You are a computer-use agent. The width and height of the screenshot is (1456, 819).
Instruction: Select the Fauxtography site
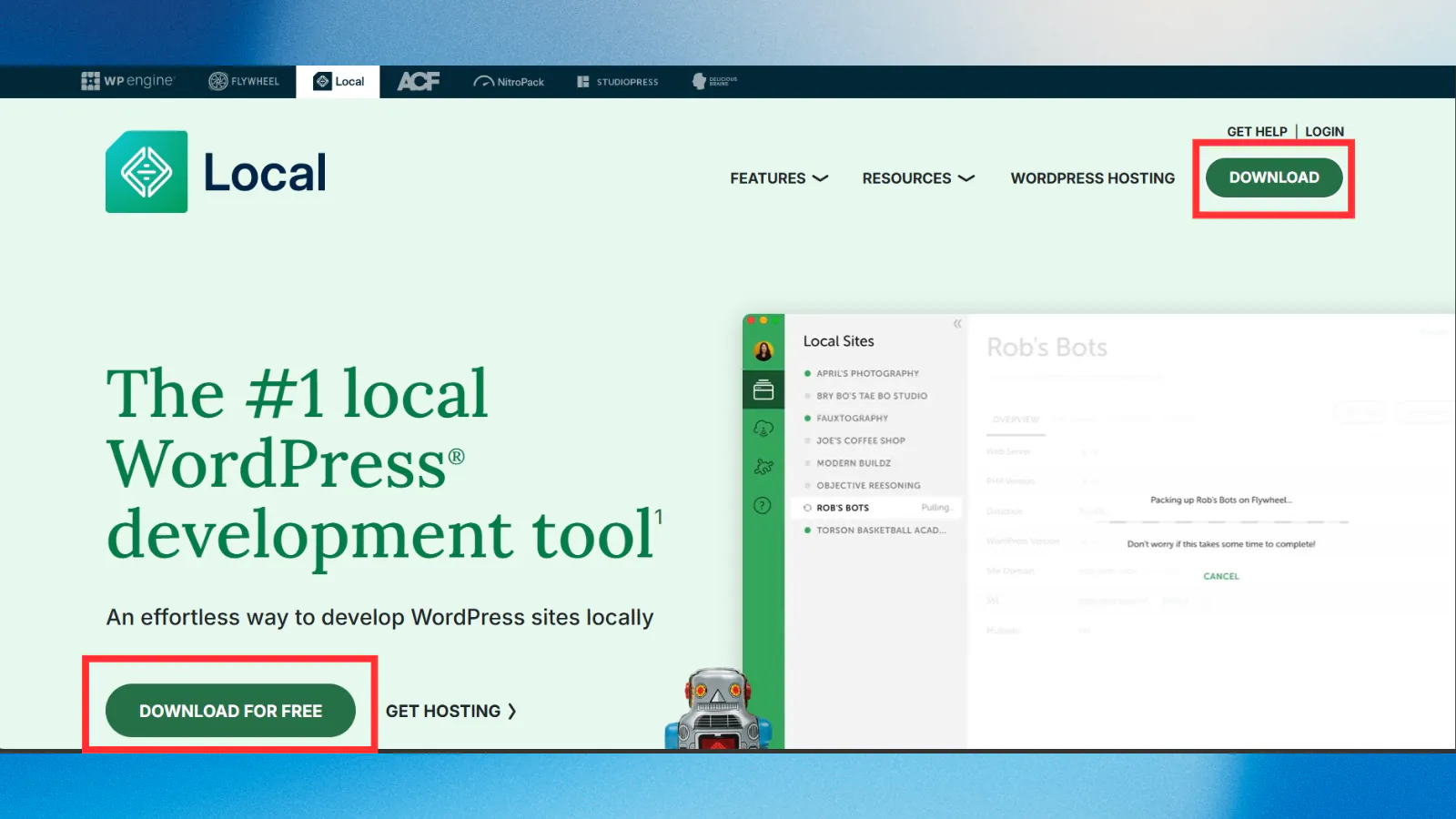pos(852,419)
